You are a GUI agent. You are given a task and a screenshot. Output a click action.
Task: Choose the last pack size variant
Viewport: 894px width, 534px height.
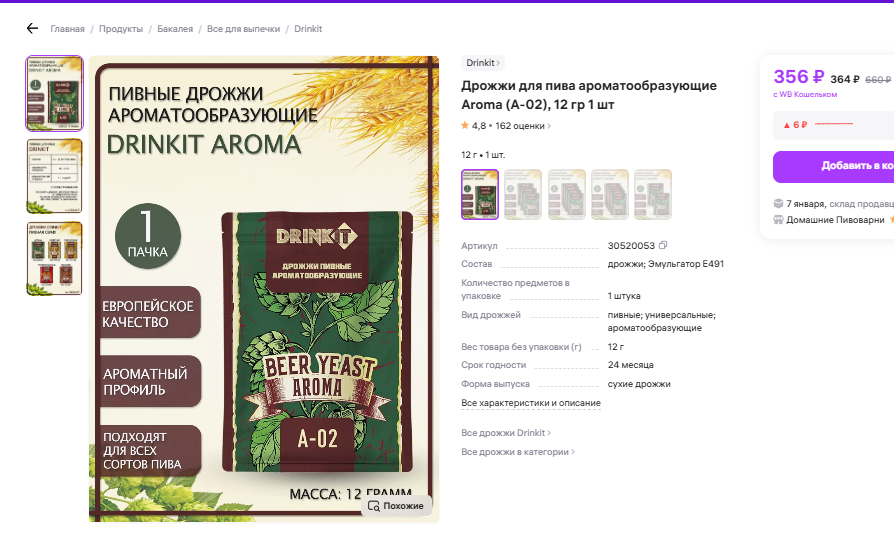tap(653, 194)
